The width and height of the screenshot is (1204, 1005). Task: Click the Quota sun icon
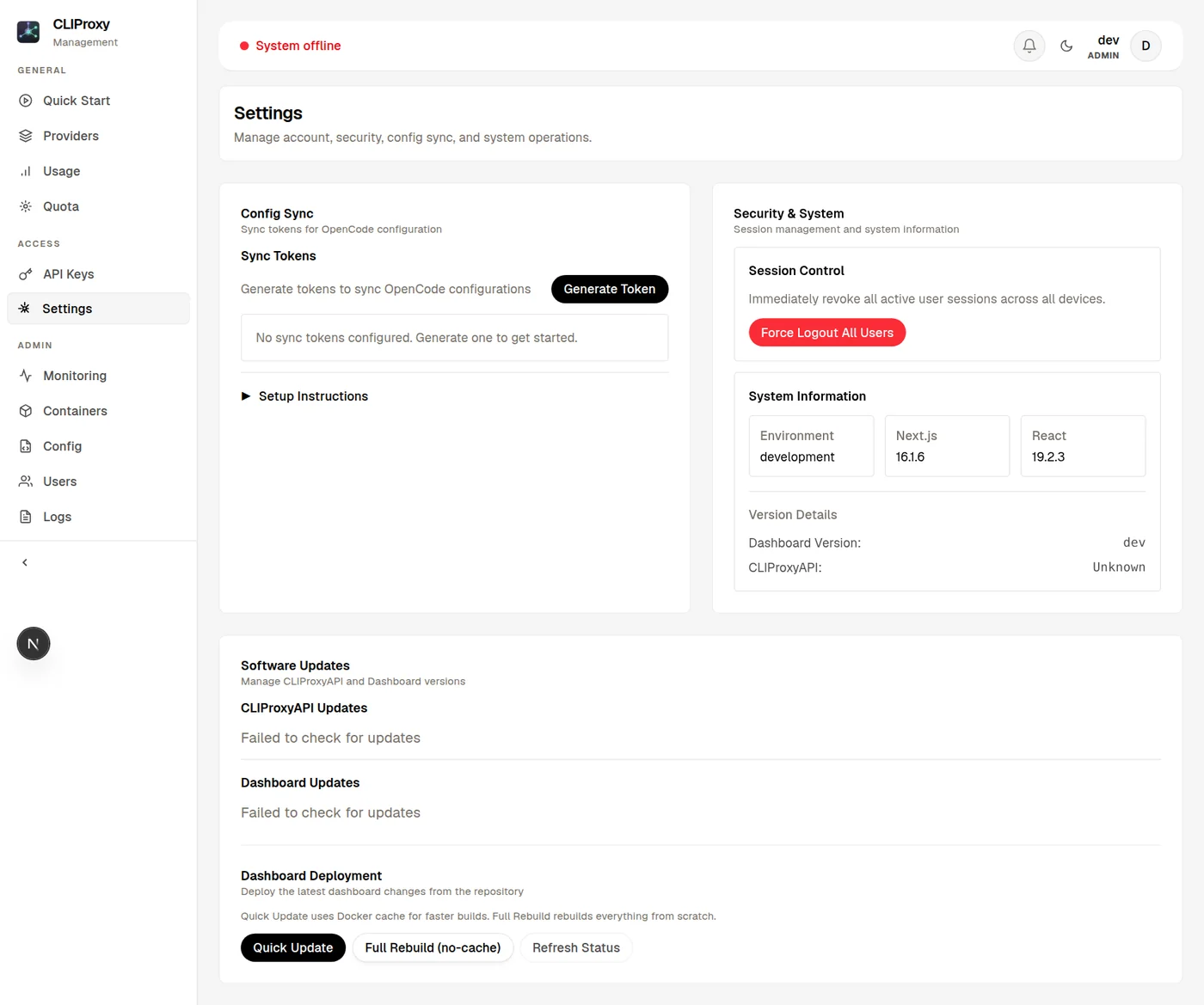[26, 206]
